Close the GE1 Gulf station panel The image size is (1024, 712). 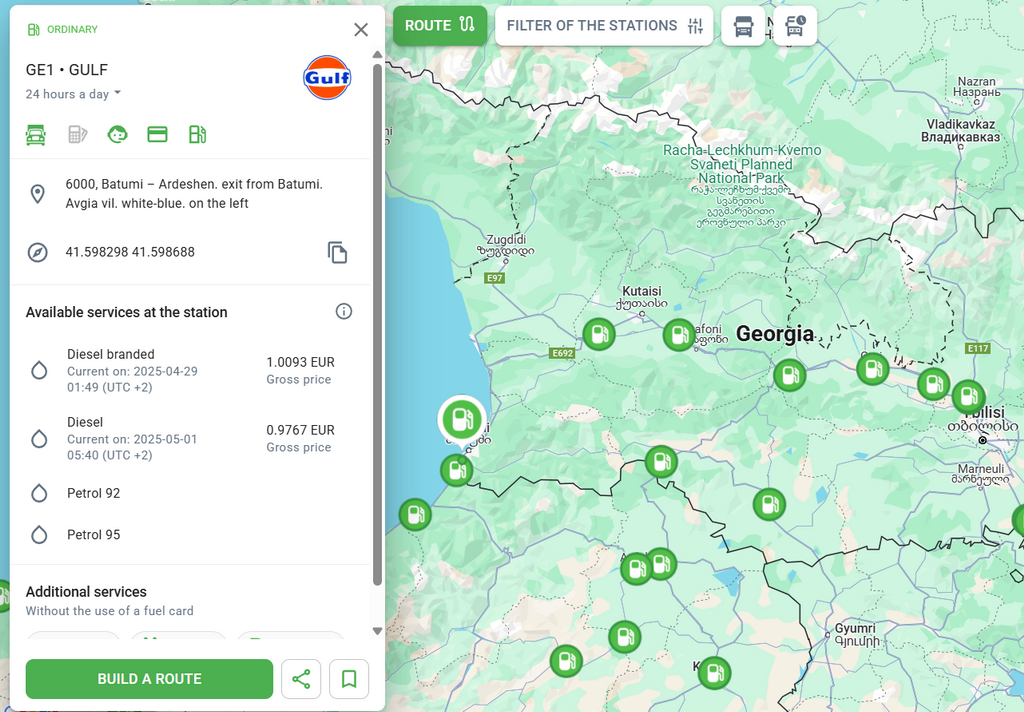pos(360,29)
